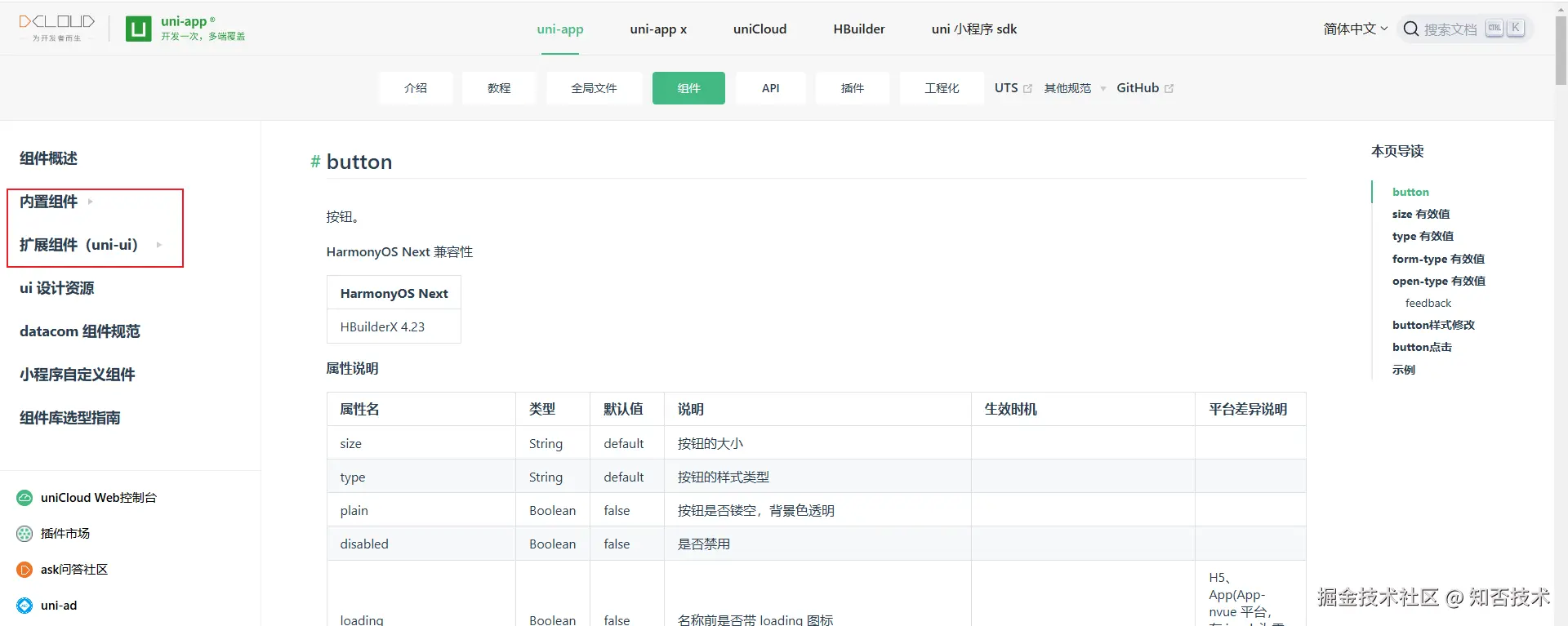Click the 按钮是否镂空，背景色透明 description cell
1568x626 pixels.
(817, 510)
